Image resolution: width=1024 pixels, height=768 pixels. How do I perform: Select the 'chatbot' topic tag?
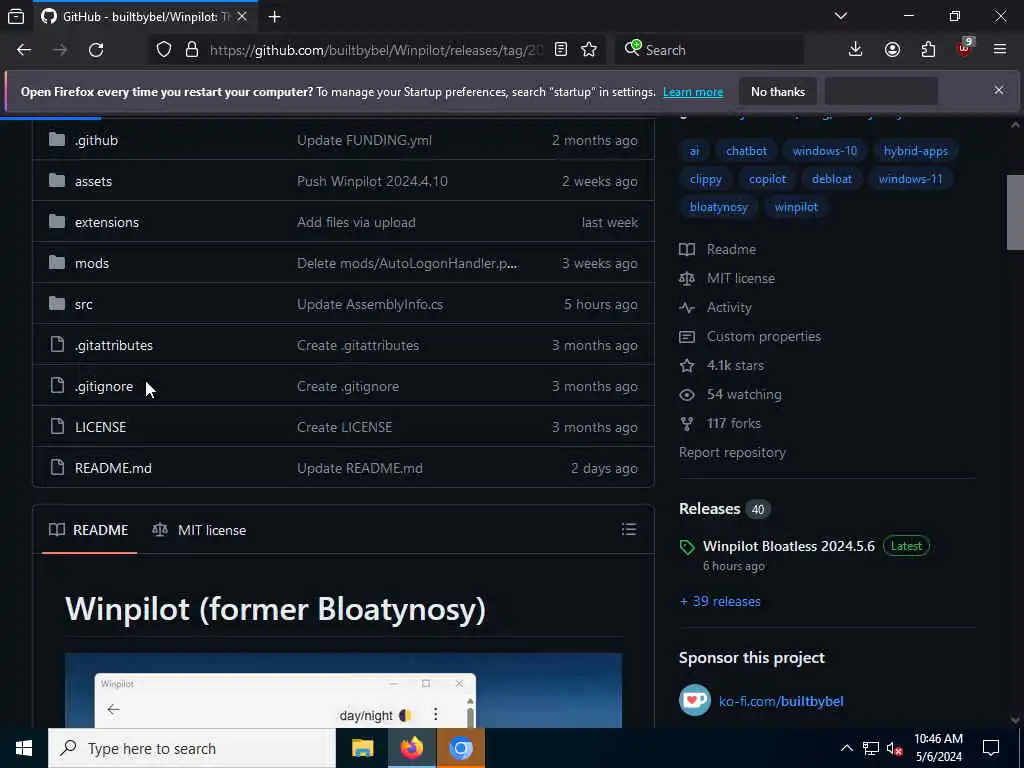click(x=746, y=151)
